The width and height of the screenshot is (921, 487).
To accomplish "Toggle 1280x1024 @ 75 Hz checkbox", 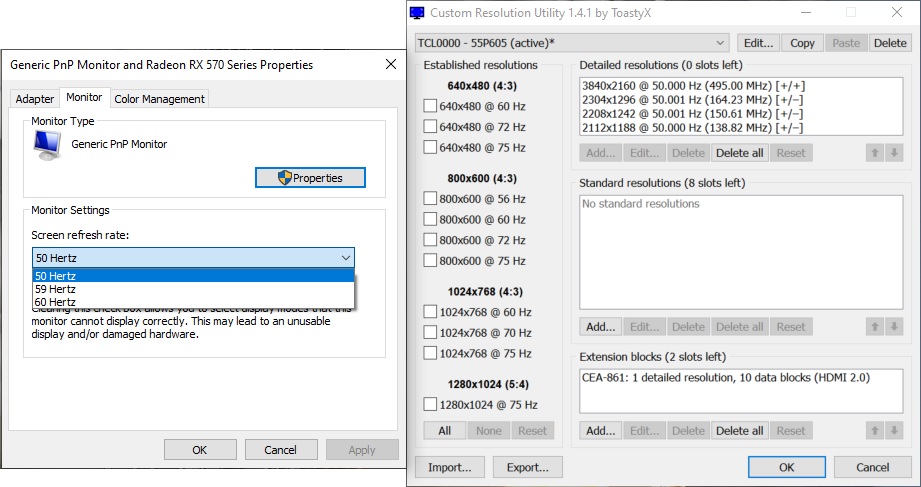I will pos(430,405).
